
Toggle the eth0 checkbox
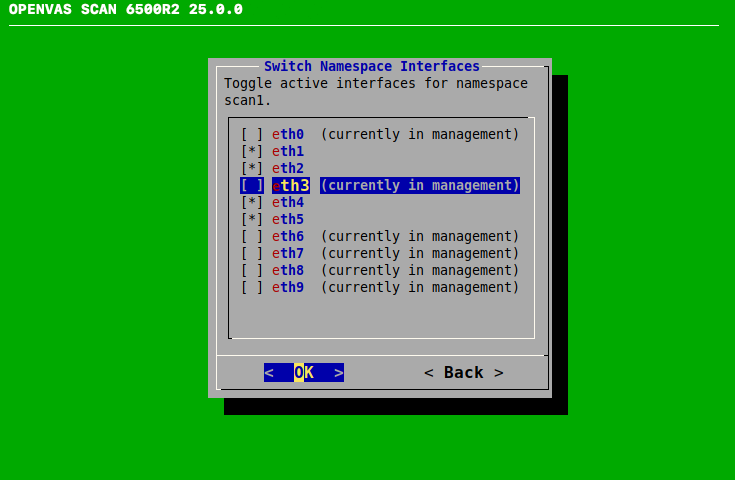252,134
